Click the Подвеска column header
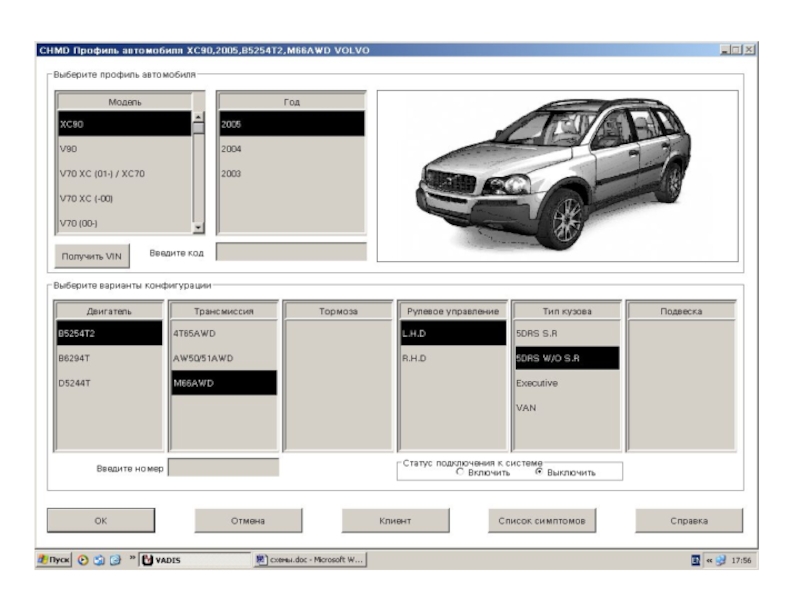800x600 pixels. [x=681, y=311]
